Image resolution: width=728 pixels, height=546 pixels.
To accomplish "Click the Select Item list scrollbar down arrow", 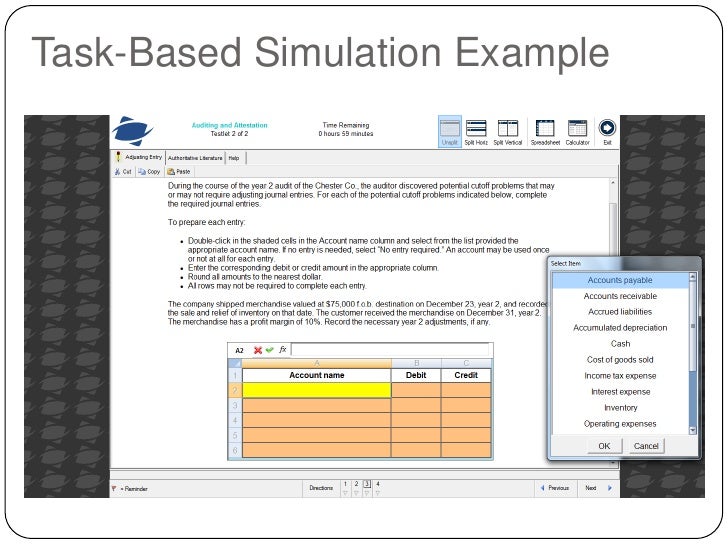I will tap(693, 430).
